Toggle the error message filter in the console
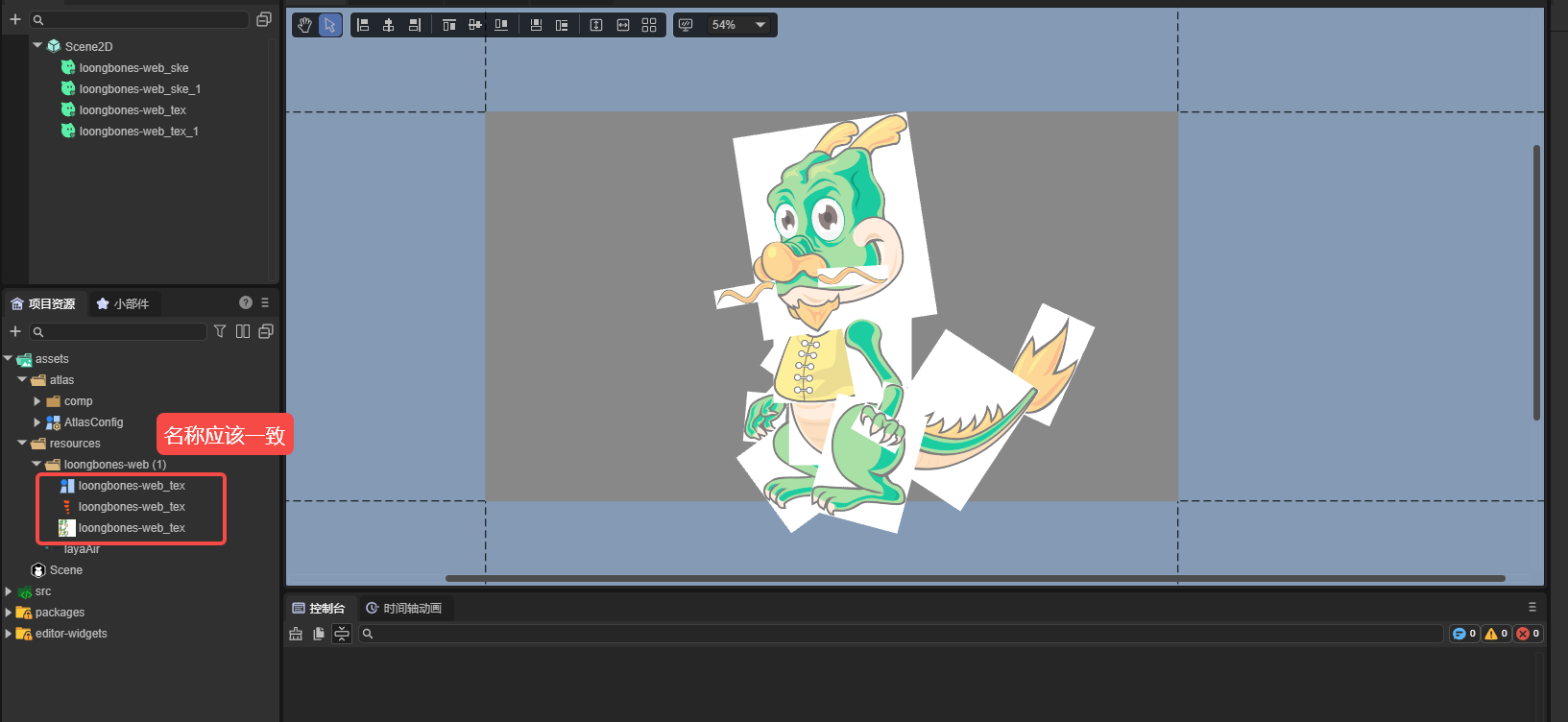1568x722 pixels. click(x=1528, y=634)
